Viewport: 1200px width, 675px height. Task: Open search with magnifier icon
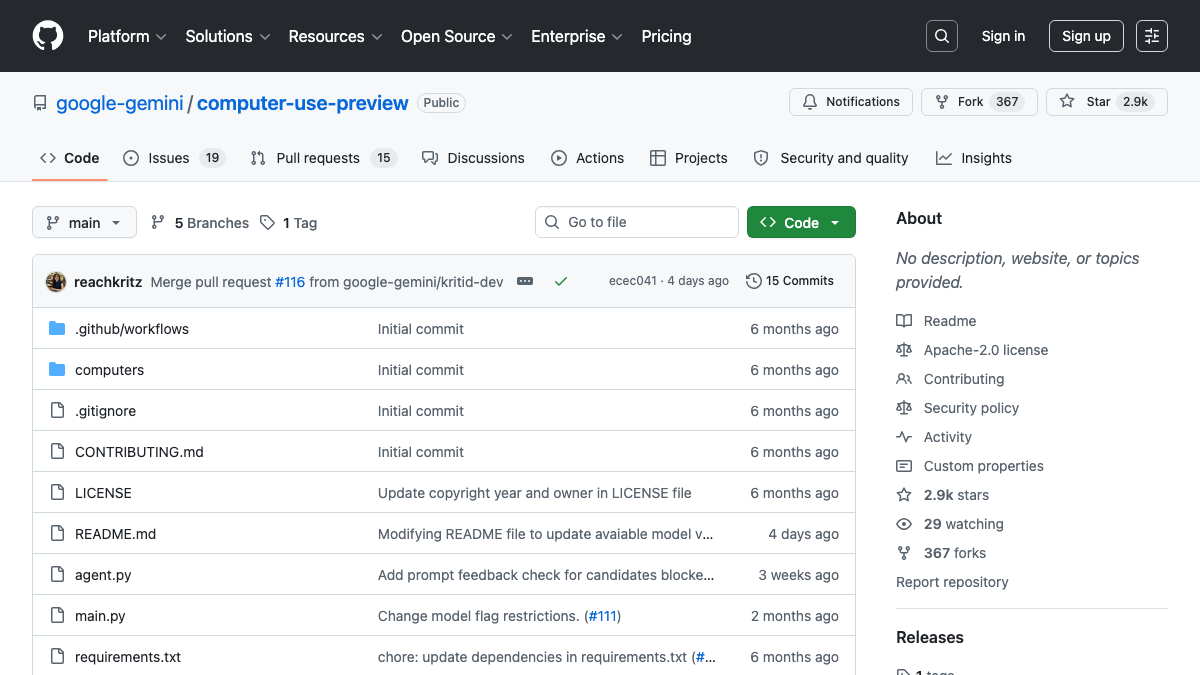(x=941, y=36)
